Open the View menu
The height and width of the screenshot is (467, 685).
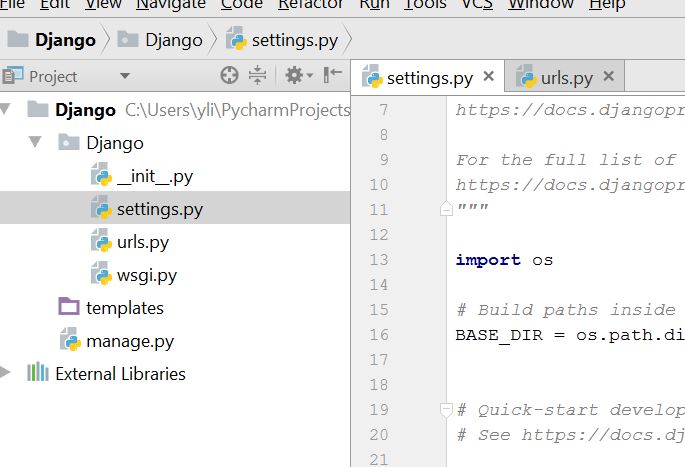[103, 4]
